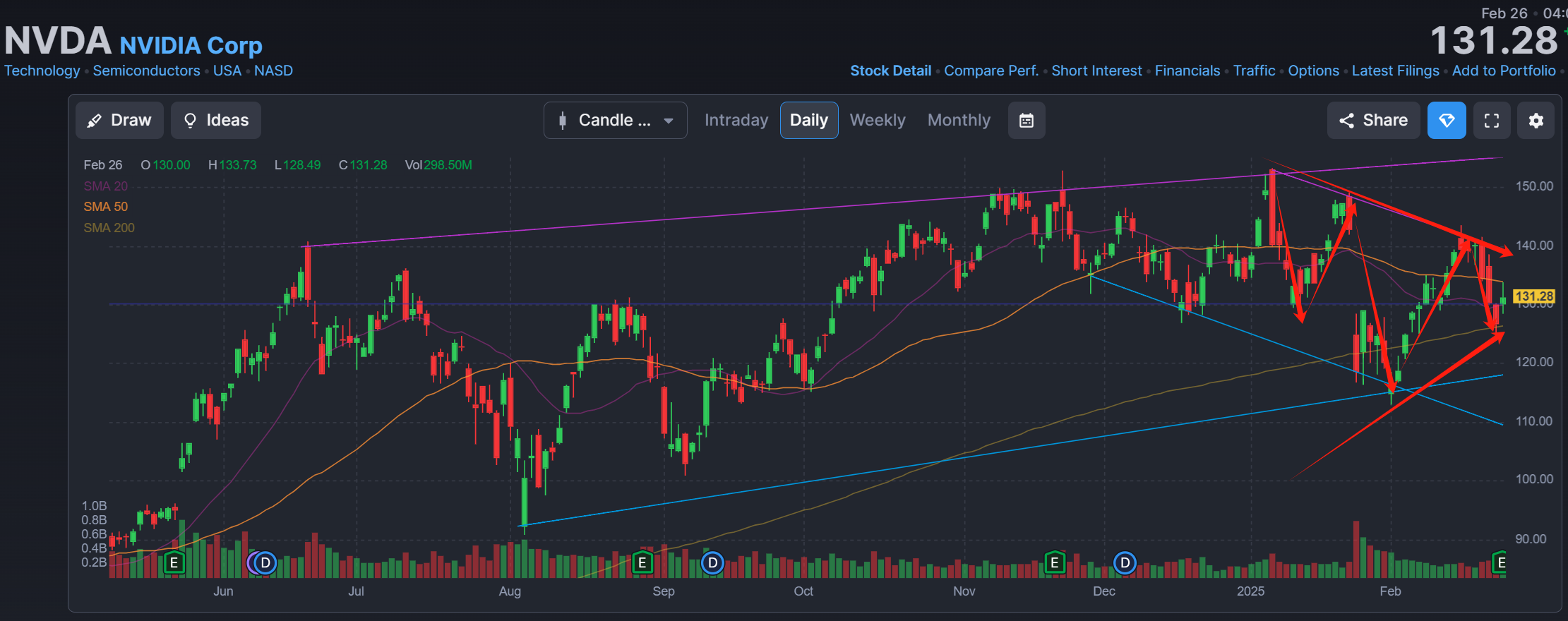
Task: Click the 150.00 price axis label
Action: click(x=1535, y=186)
